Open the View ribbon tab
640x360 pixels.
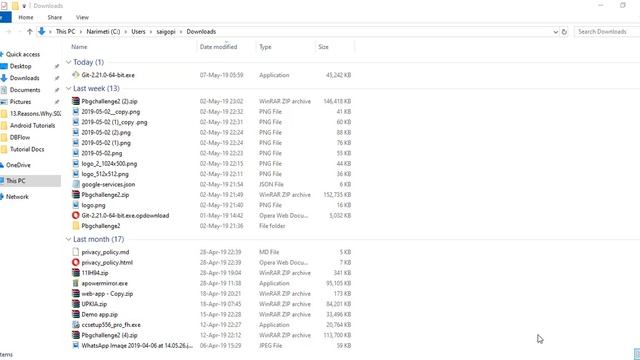click(82, 18)
